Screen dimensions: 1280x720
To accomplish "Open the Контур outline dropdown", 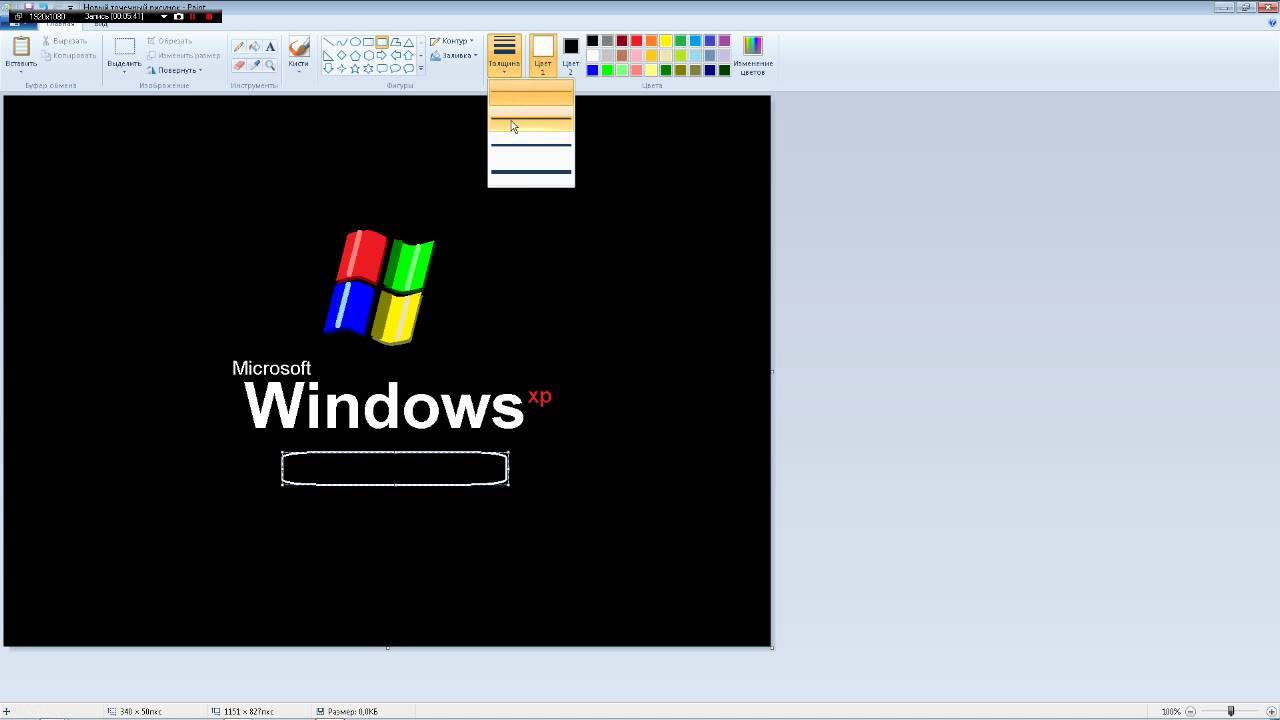I will coord(451,41).
